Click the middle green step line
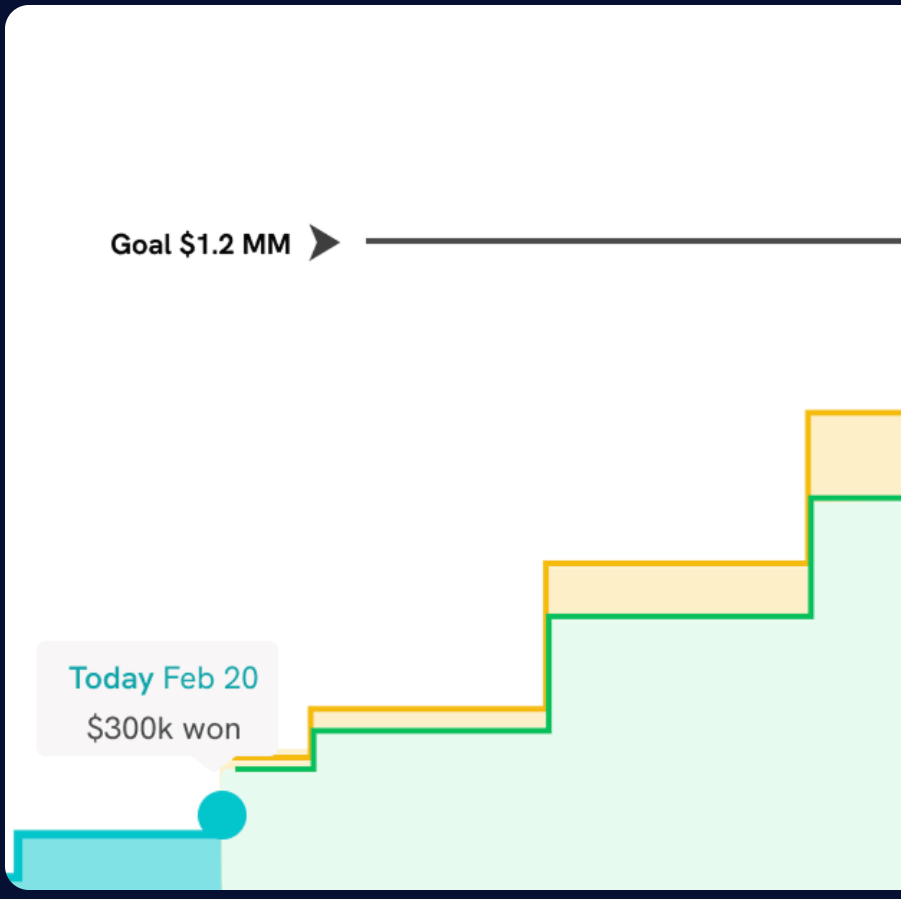 click(680, 616)
